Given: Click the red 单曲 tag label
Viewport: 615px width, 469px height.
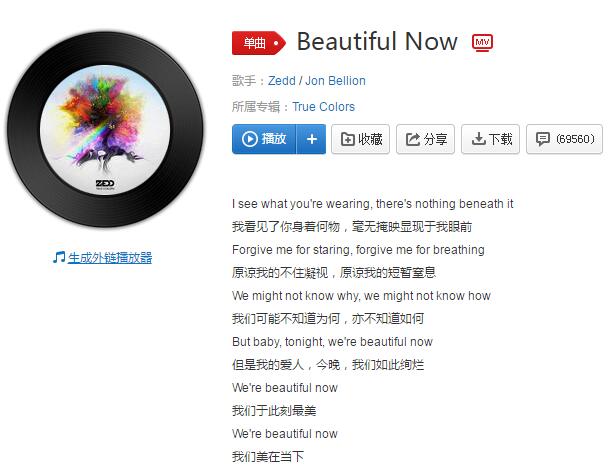Looking at the screenshot, I should coord(259,43).
